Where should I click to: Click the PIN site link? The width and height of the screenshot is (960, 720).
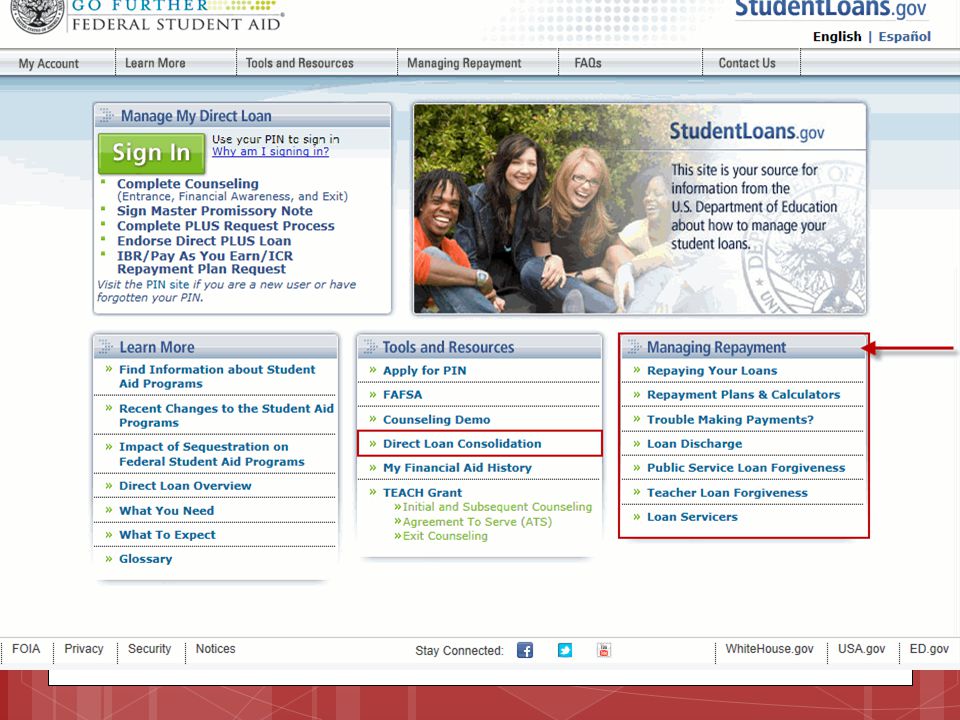coord(167,285)
